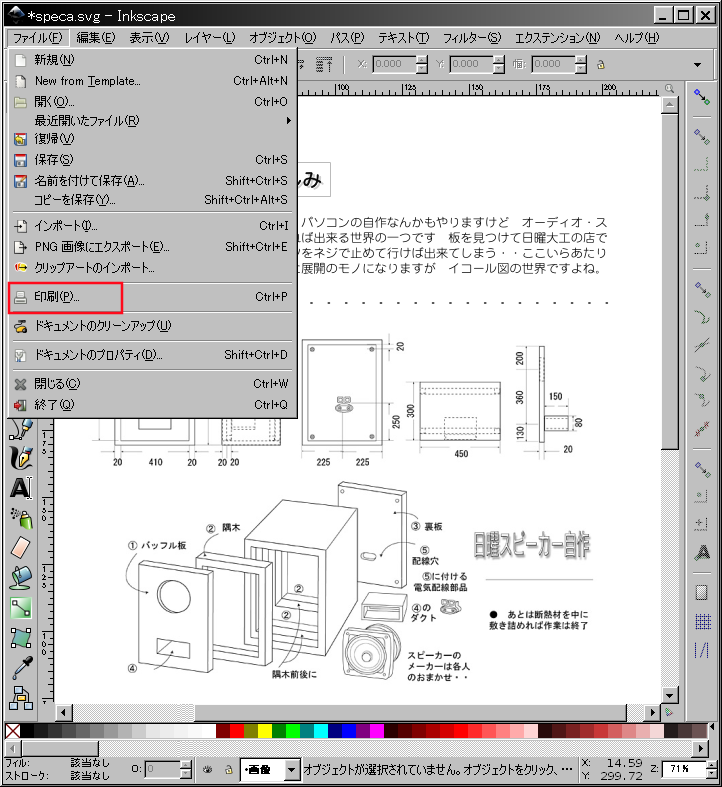This screenshot has height=787, width=722.
Task: Click snap bounding box corners icon
Action: tap(702, 193)
